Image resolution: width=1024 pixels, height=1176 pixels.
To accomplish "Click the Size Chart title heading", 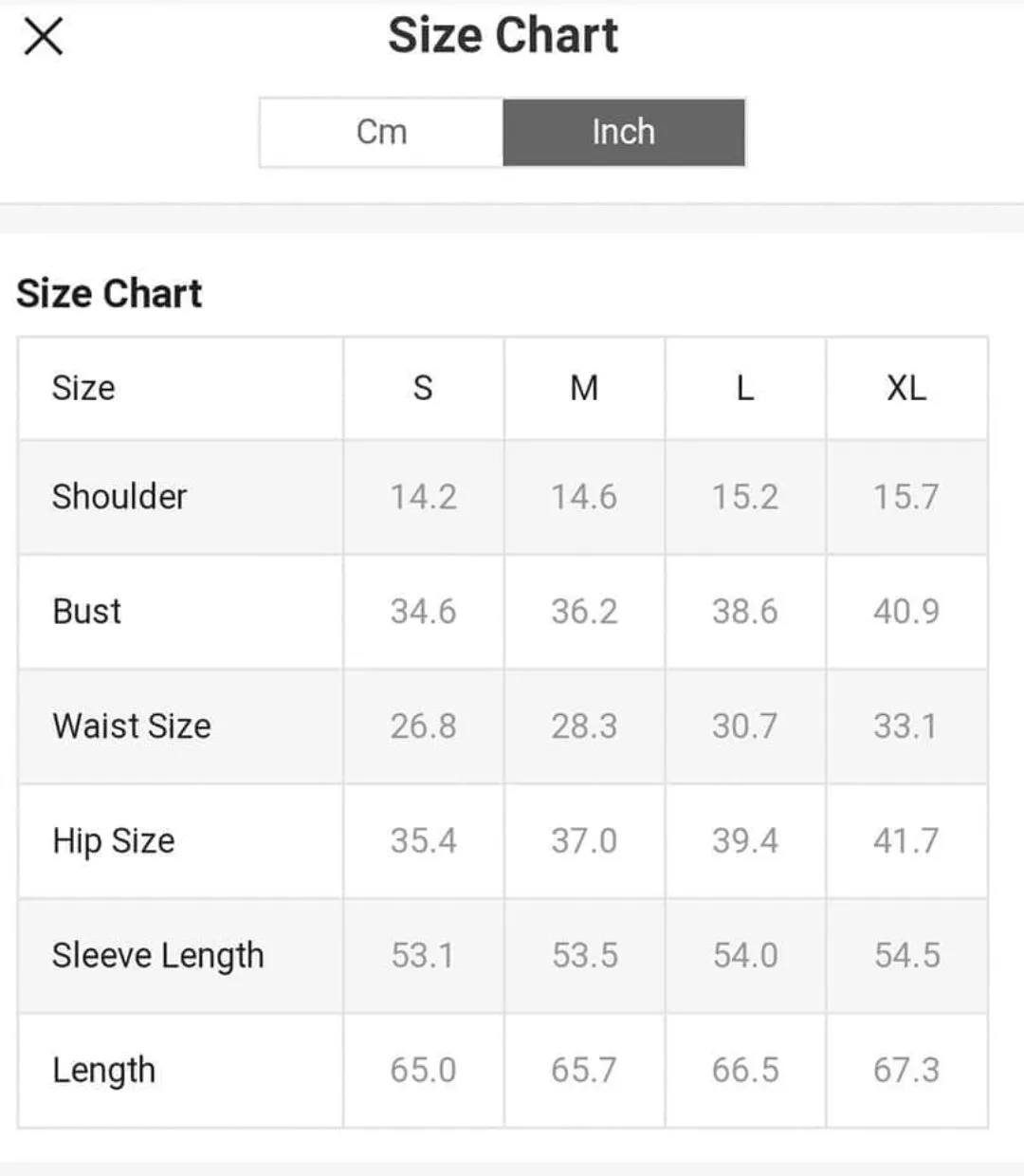I will pyautogui.click(x=503, y=36).
